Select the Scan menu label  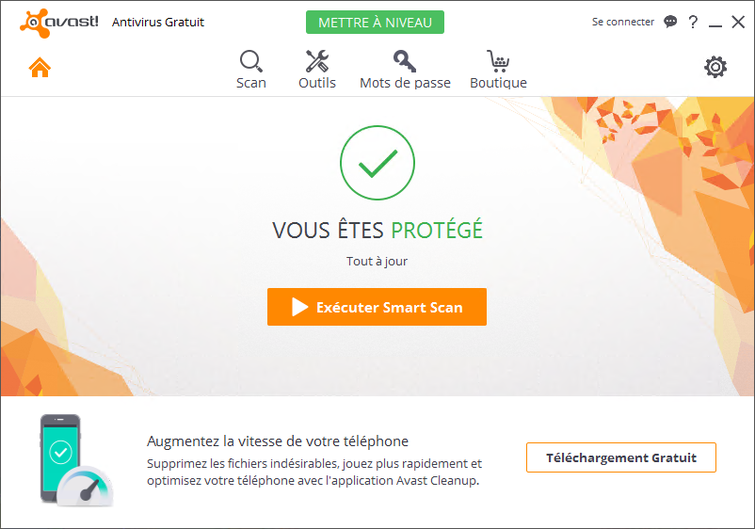coord(251,83)
